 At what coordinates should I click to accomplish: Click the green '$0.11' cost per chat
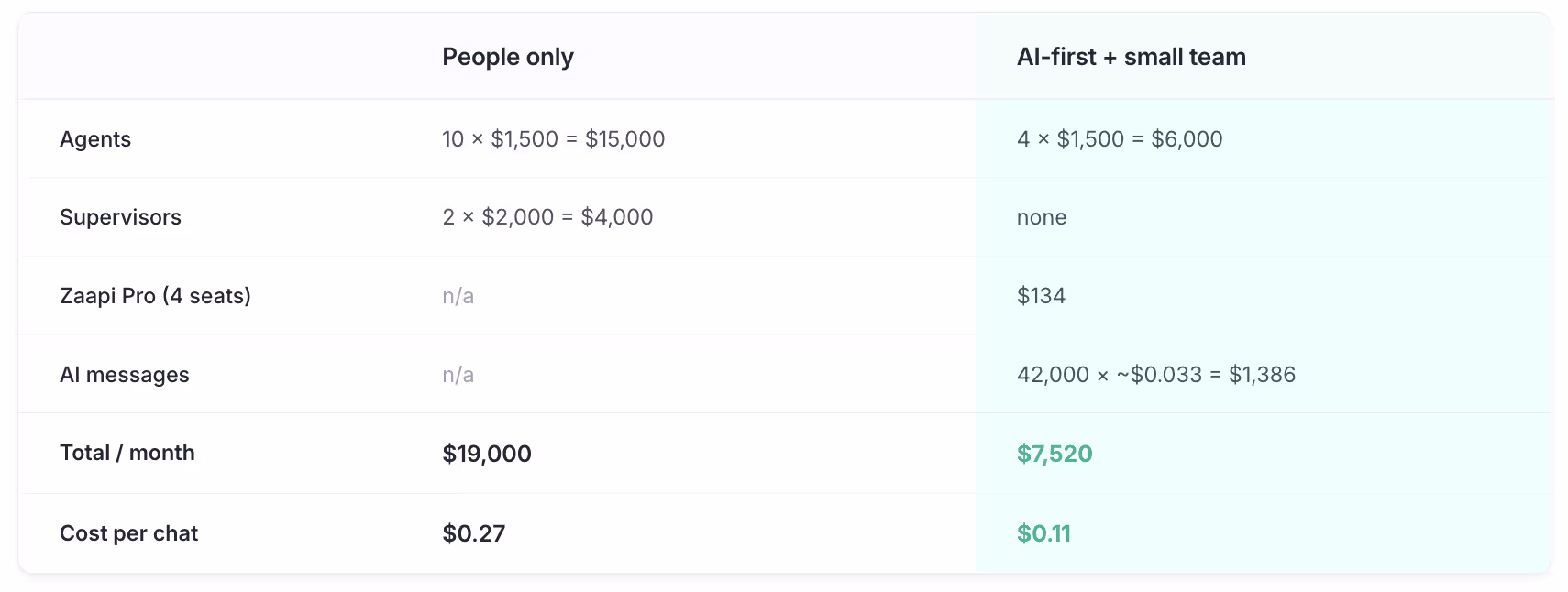[1043, 533]
